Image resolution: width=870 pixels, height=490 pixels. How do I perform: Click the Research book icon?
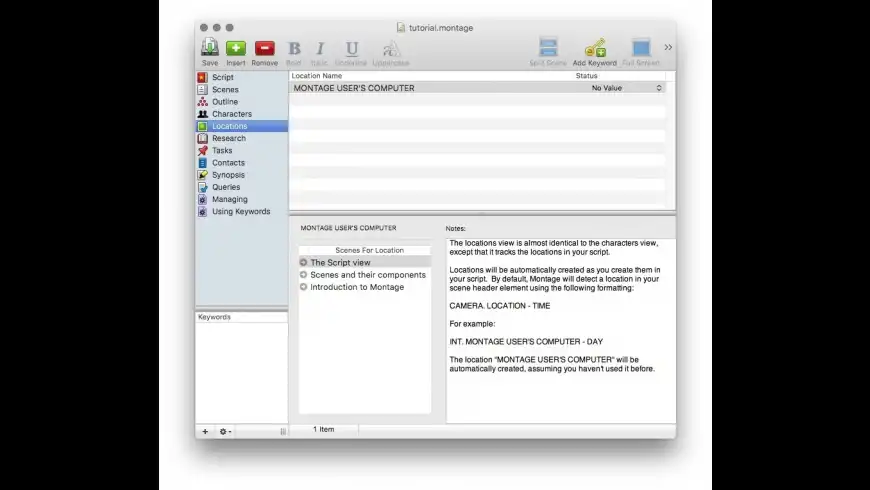coord(203,138)
